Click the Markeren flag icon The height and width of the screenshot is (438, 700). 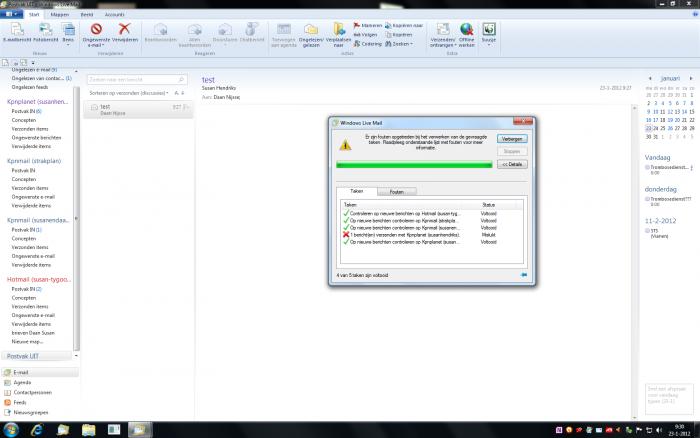click(x=357, y=25)
